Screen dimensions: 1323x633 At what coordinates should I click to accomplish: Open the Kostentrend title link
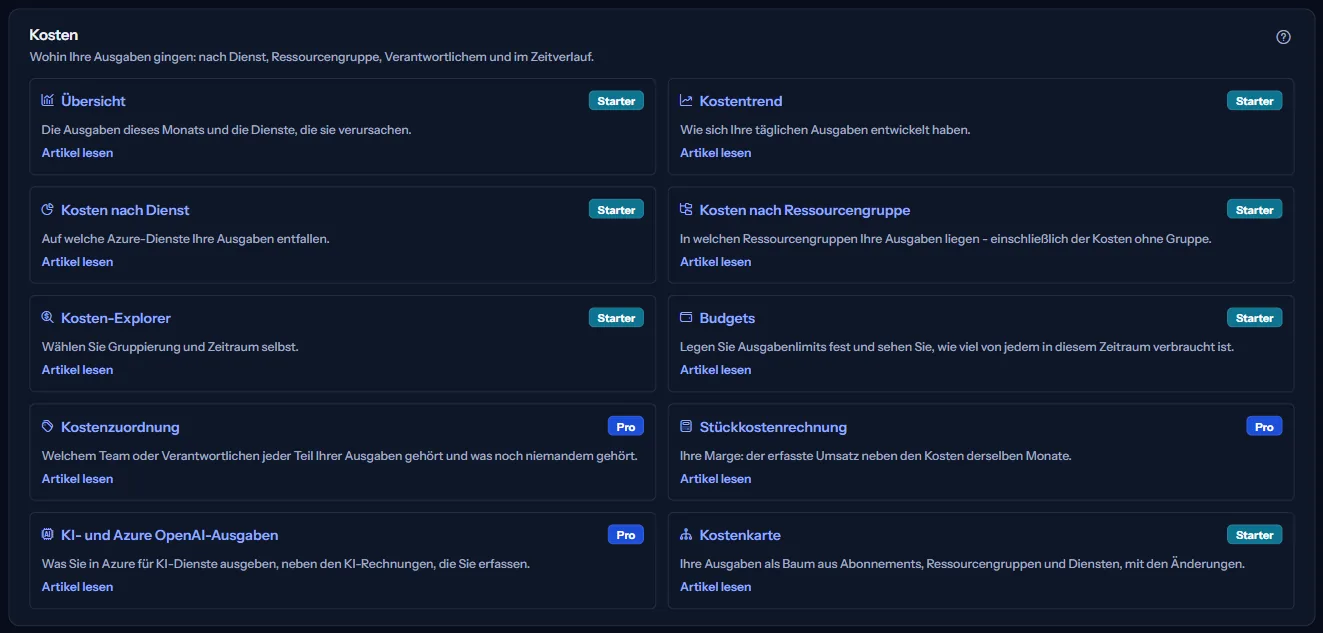(741, 101)
